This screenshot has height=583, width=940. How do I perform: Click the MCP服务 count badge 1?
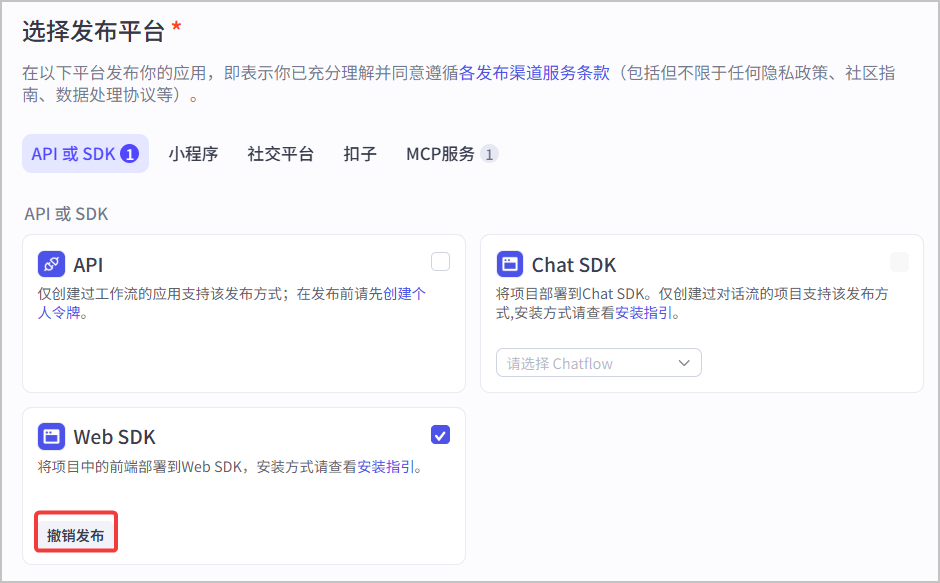(489, 154)
